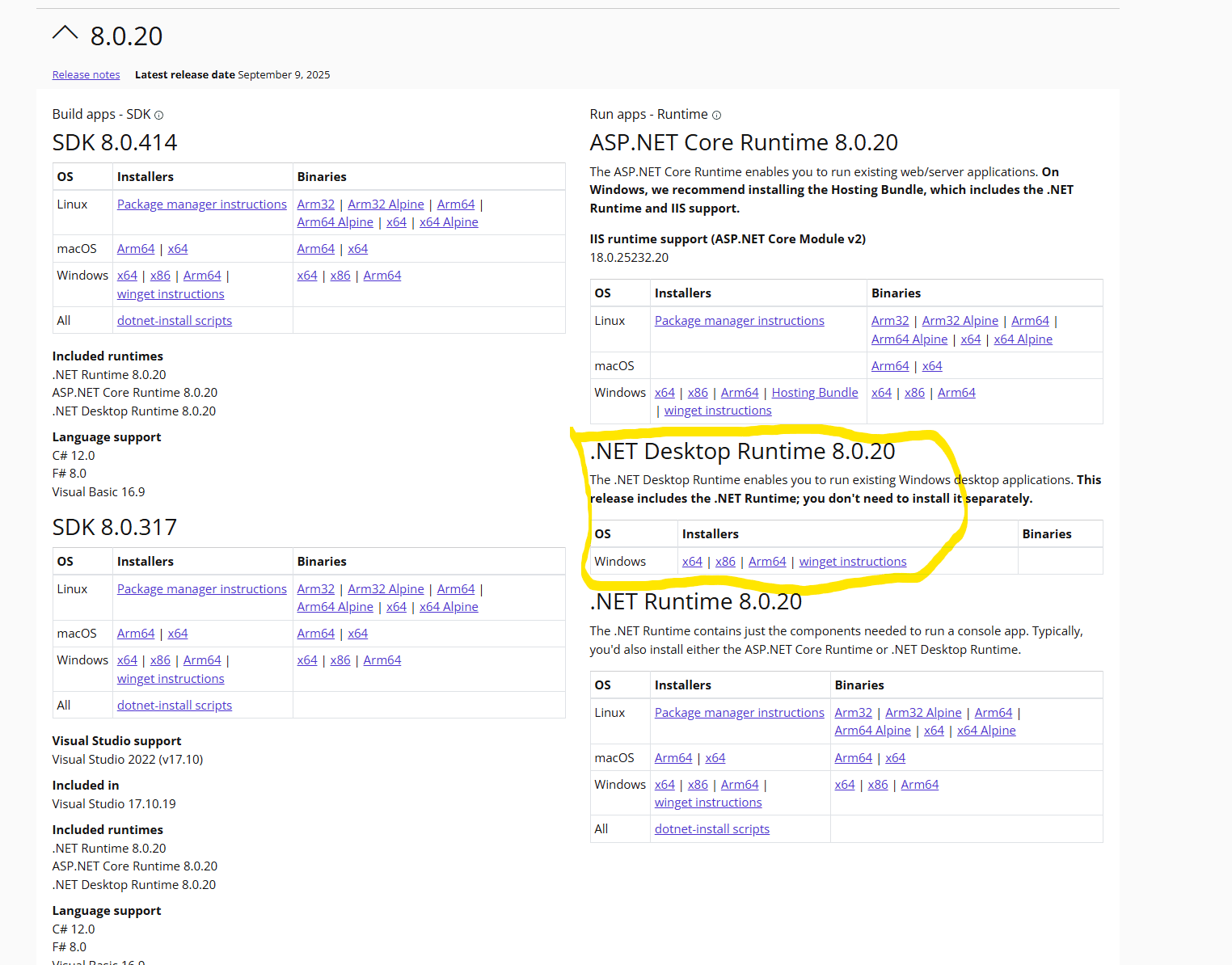Download SDK 8.0.414 macOS Arm64 installer
Screen dimensions: 1232x965
(136, 249)
